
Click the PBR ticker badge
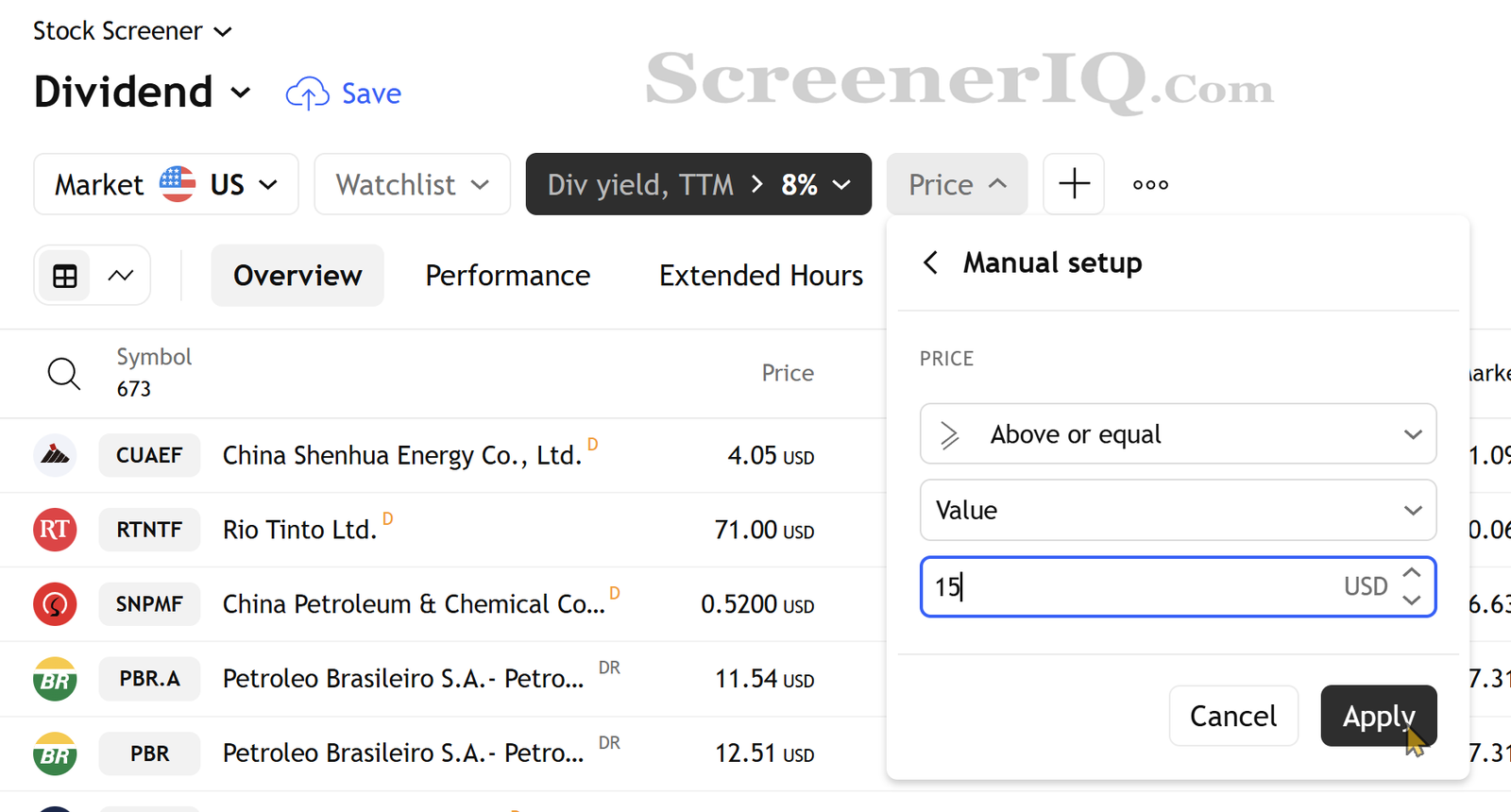click(x=149, y=753)
